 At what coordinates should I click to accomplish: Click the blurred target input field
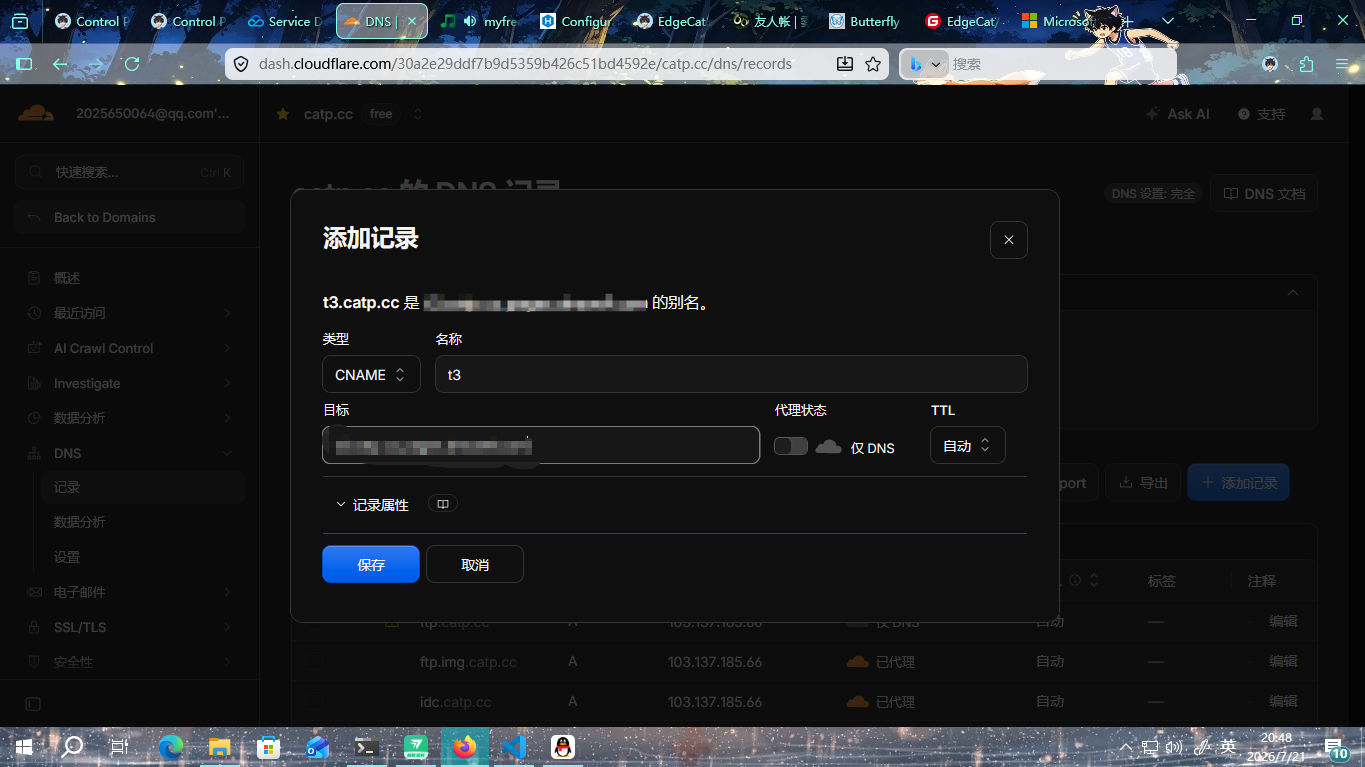tap(541, 445)
